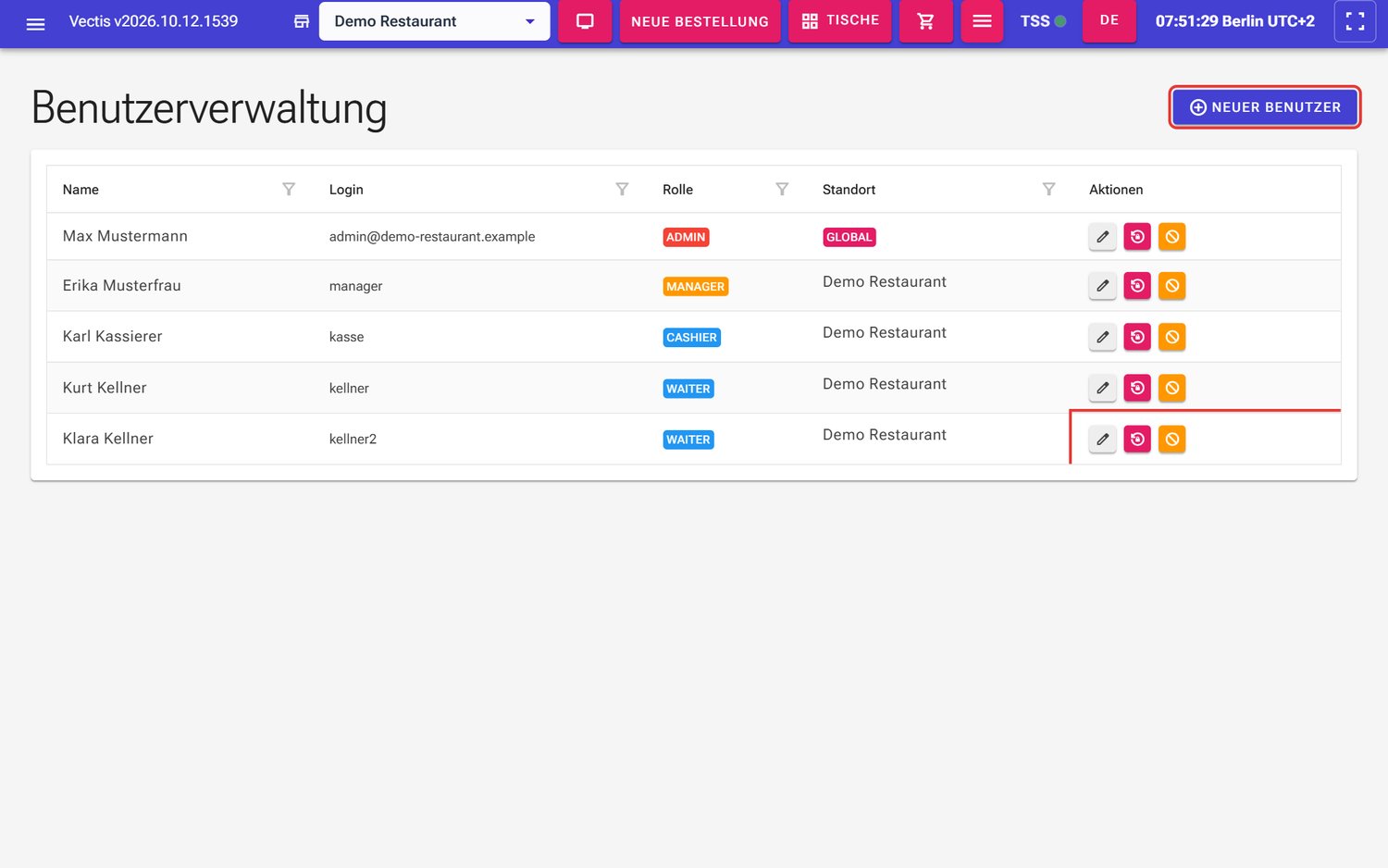1388x868 pixels.
Task: Open the Login column filter
Action: (622, 189)
